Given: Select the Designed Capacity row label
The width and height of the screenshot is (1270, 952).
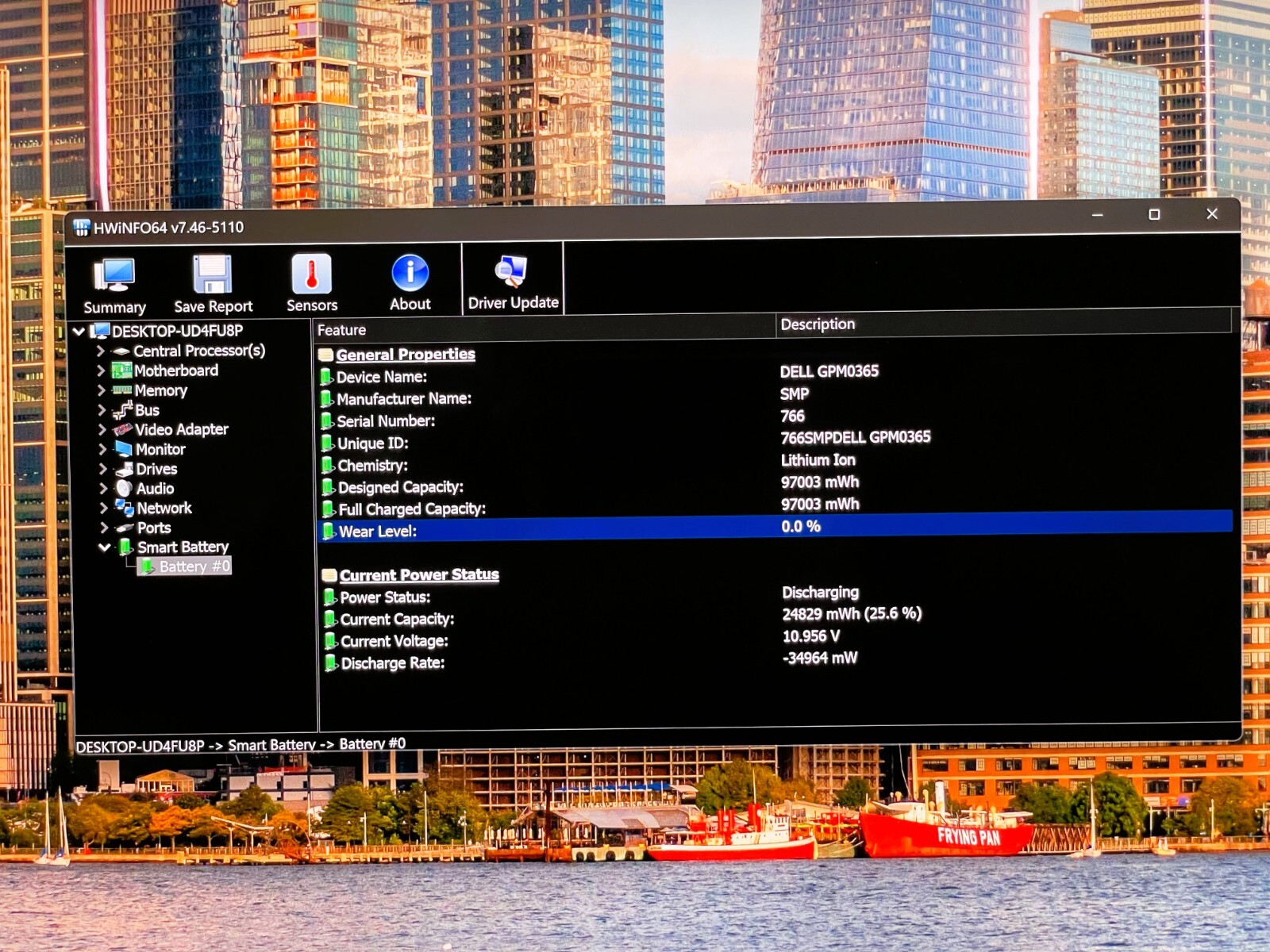Looking at the screenshot, I should (x=401, y=487).
